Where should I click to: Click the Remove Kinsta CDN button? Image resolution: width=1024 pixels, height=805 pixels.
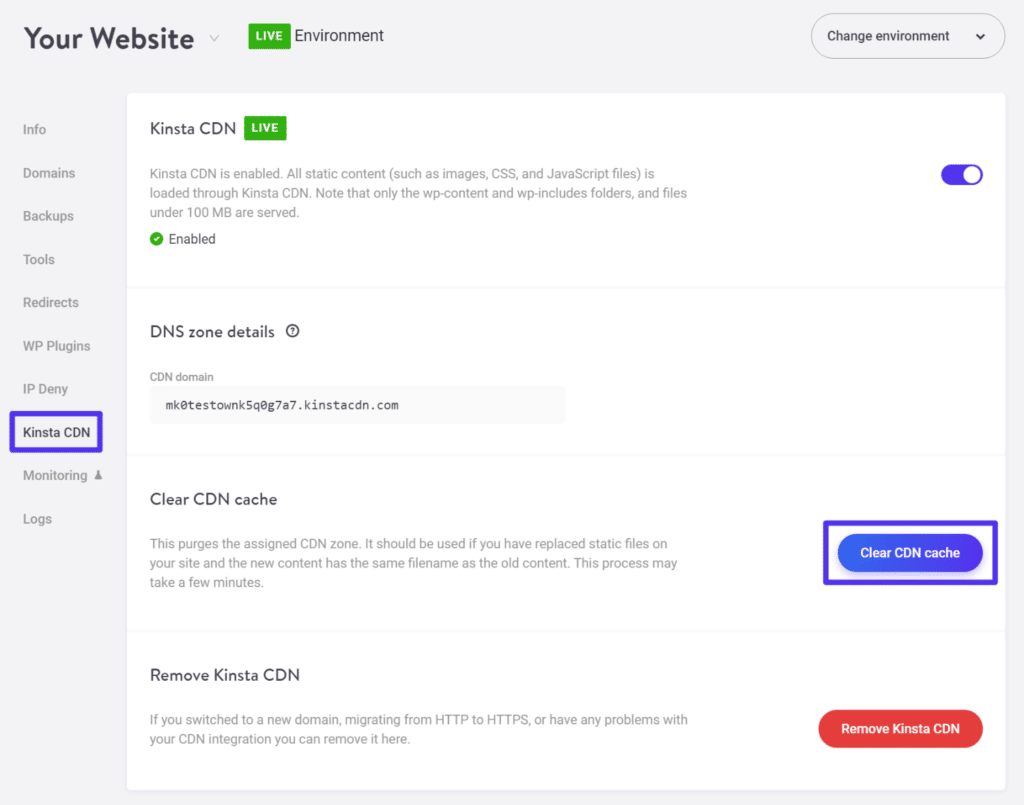click(x=899, y=728)
